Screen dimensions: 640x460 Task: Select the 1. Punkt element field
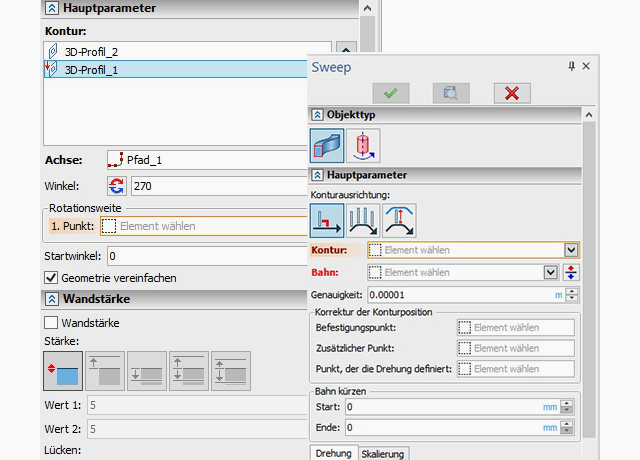[x=204, y=226]
